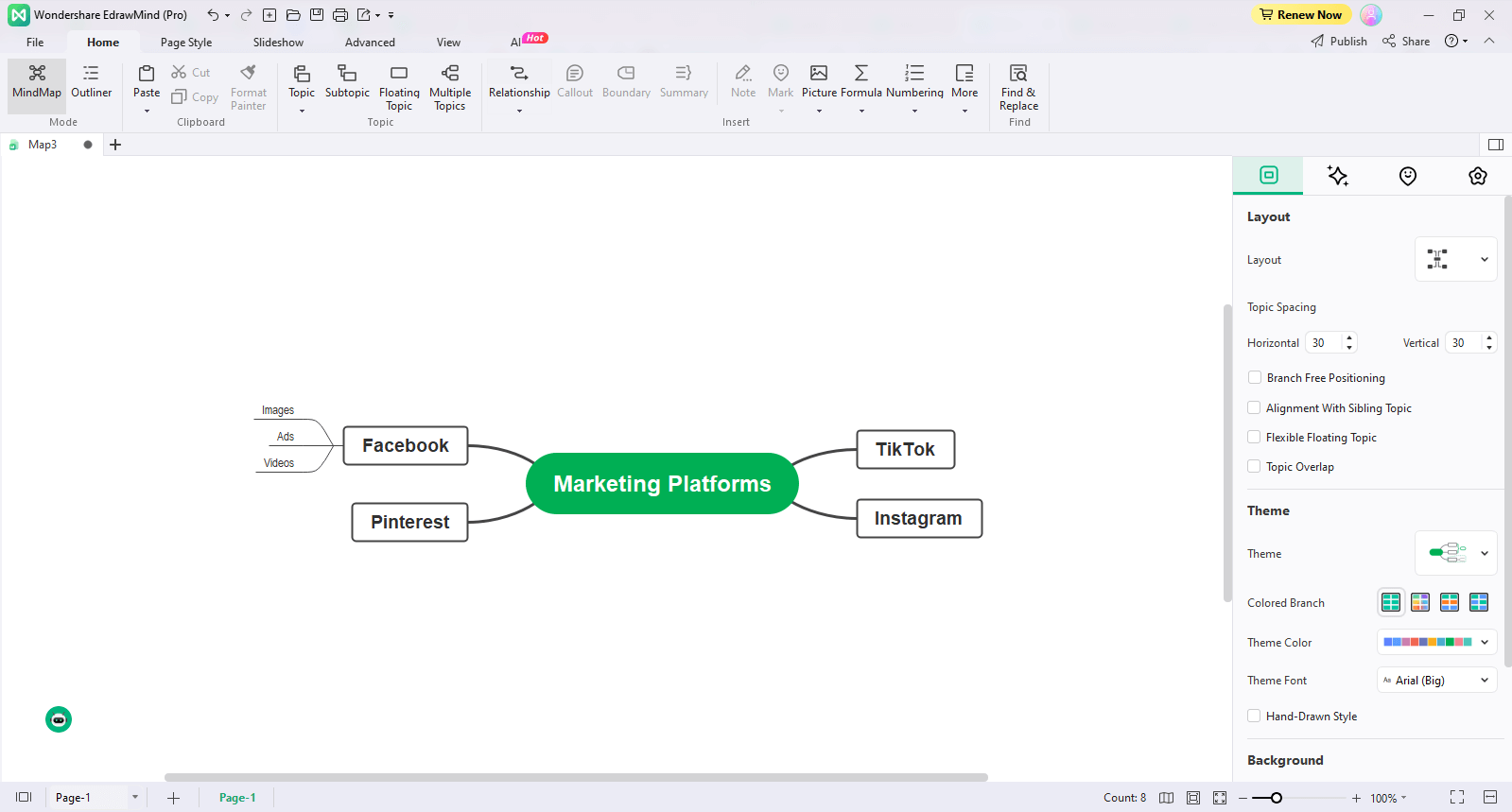1512x812 pixels.
Task: Open the AI assistant robot icon
Action: pyautogui.click(x=59, y=719)
